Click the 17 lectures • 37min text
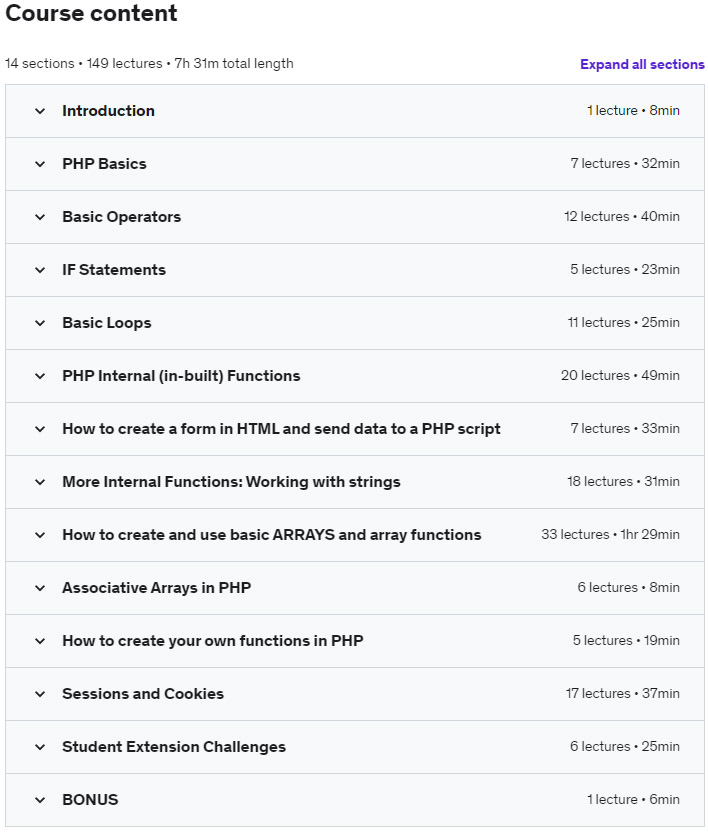Viewport: 708px width, 832px height. point(622,694)
